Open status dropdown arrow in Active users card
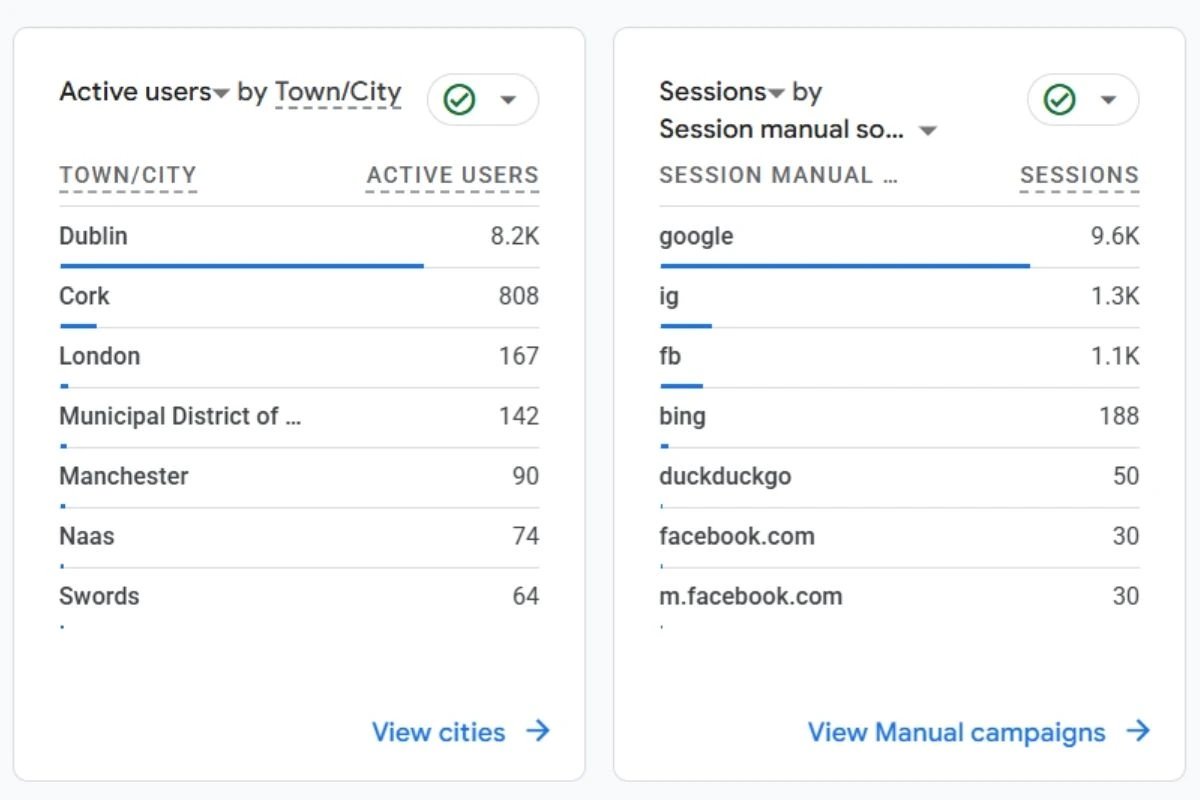 tap(508, 100)
